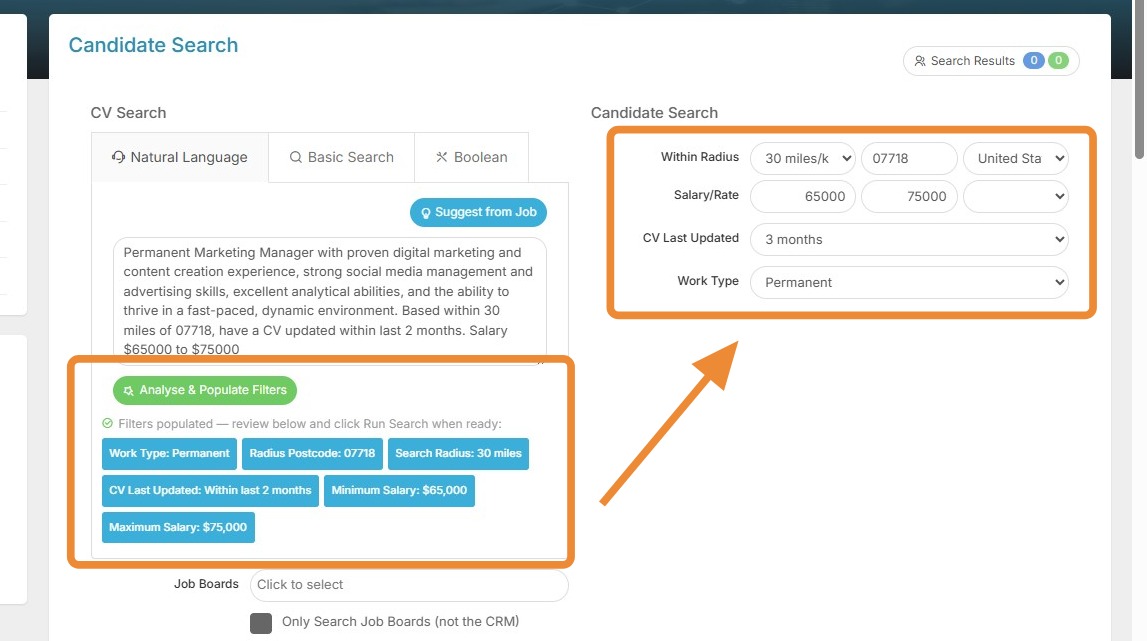The image size is (1147, 641).
Task: Click the Job Boards select field
Action: click(x=409, y=585)
